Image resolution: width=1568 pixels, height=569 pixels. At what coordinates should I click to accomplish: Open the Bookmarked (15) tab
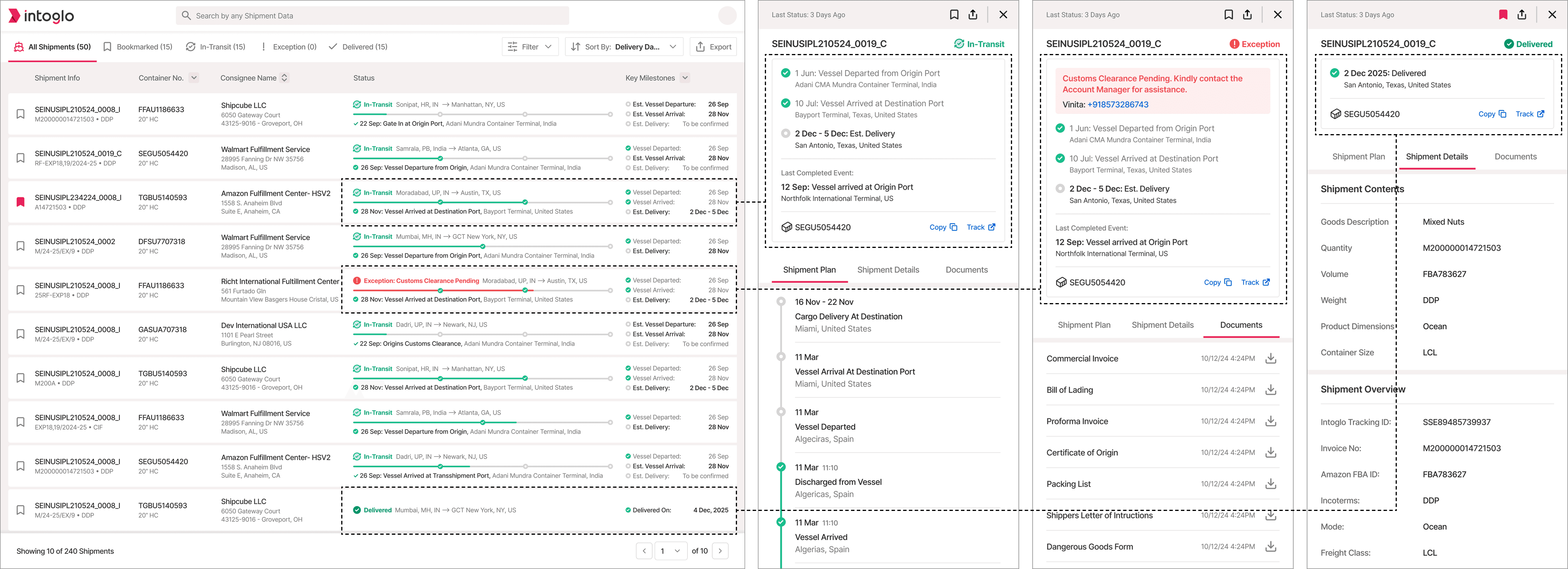[138, 47]
